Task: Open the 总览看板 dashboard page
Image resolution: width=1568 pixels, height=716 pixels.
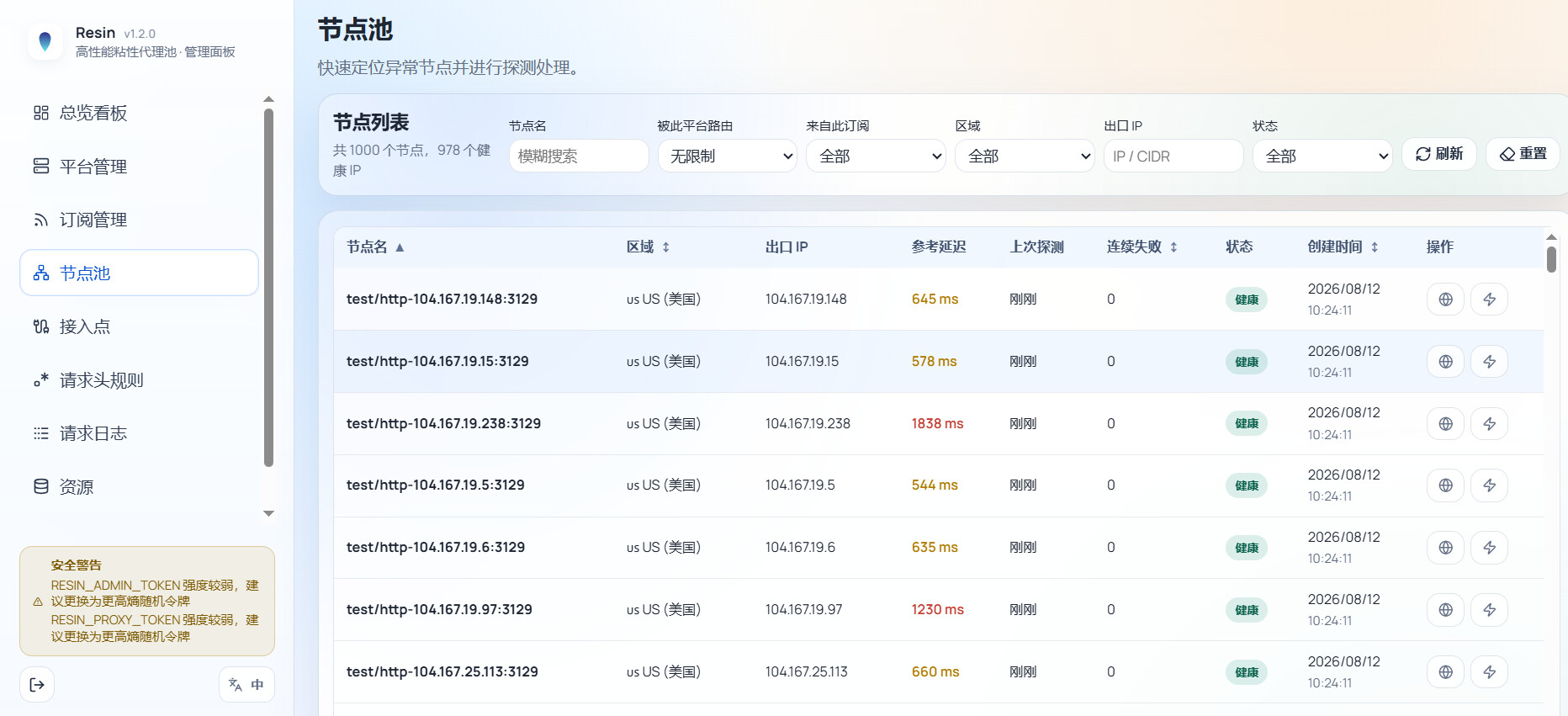Action: (x=139, y=113)
